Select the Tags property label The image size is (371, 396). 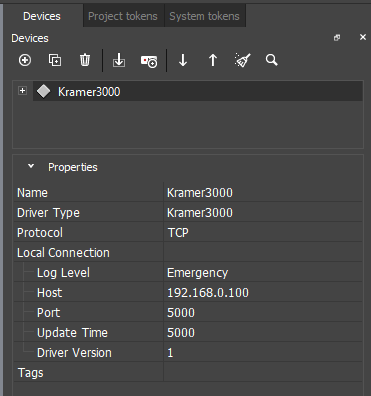point(30,373)
